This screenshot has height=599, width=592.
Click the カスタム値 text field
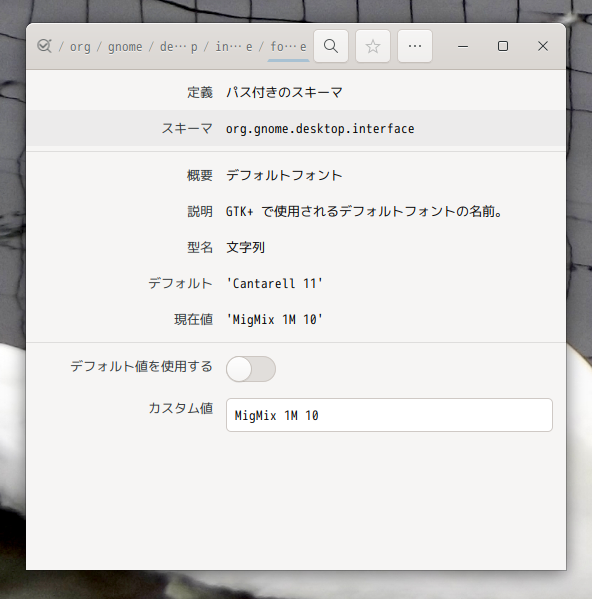coord(389,415)
